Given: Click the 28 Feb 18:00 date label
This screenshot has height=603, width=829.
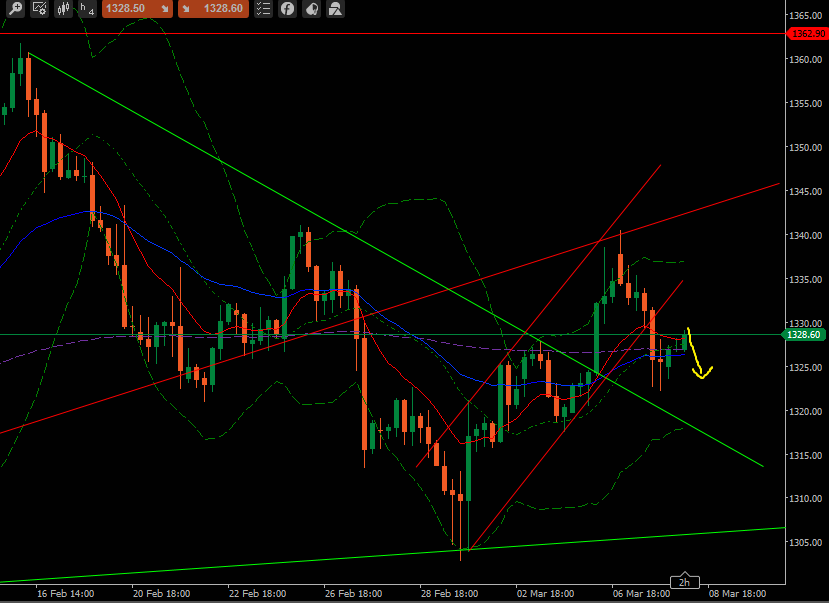Looking at the screenshot, I should tap(449, 593).
